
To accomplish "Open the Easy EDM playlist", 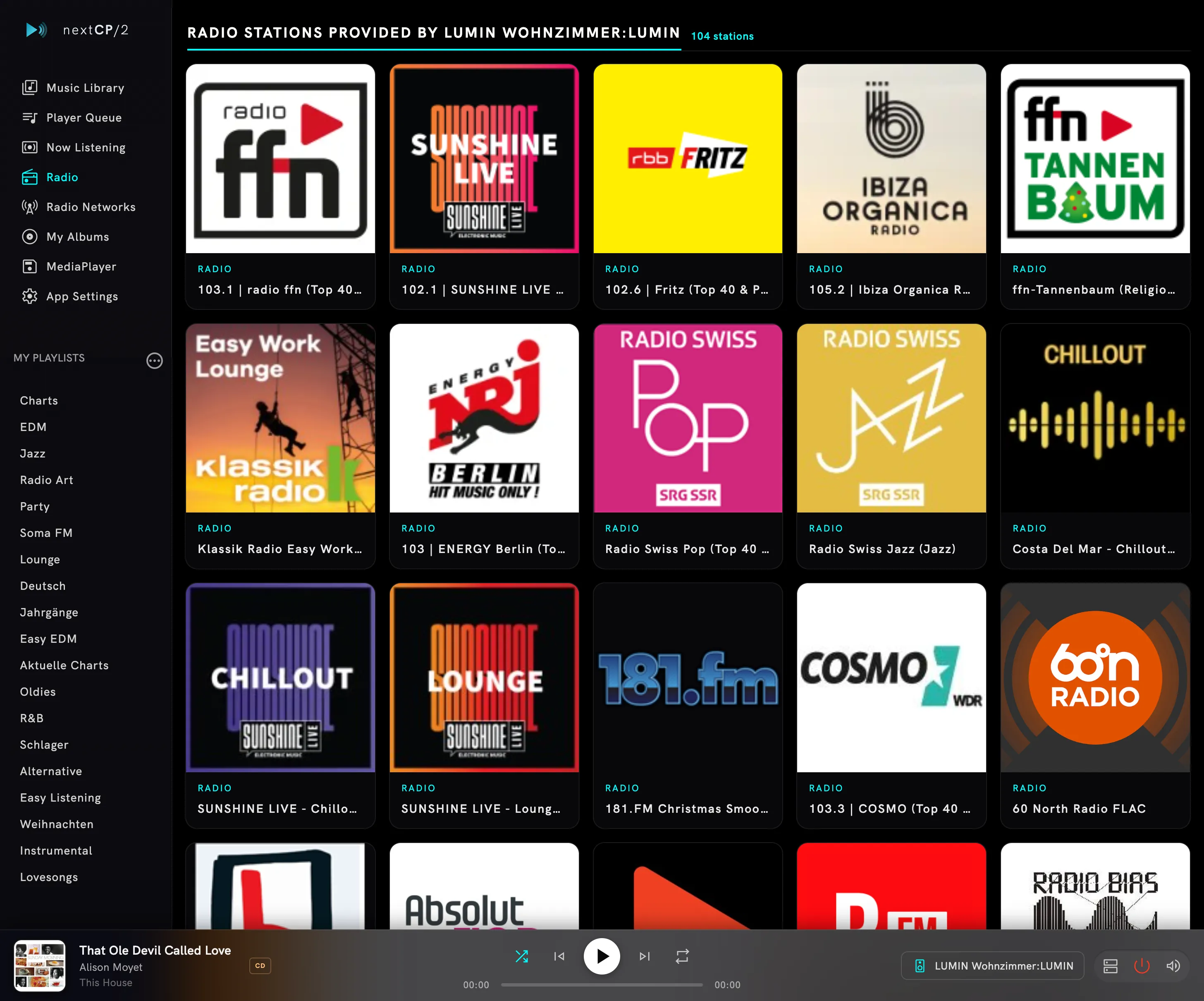I will pyautogui.click(x=48, y=639).
